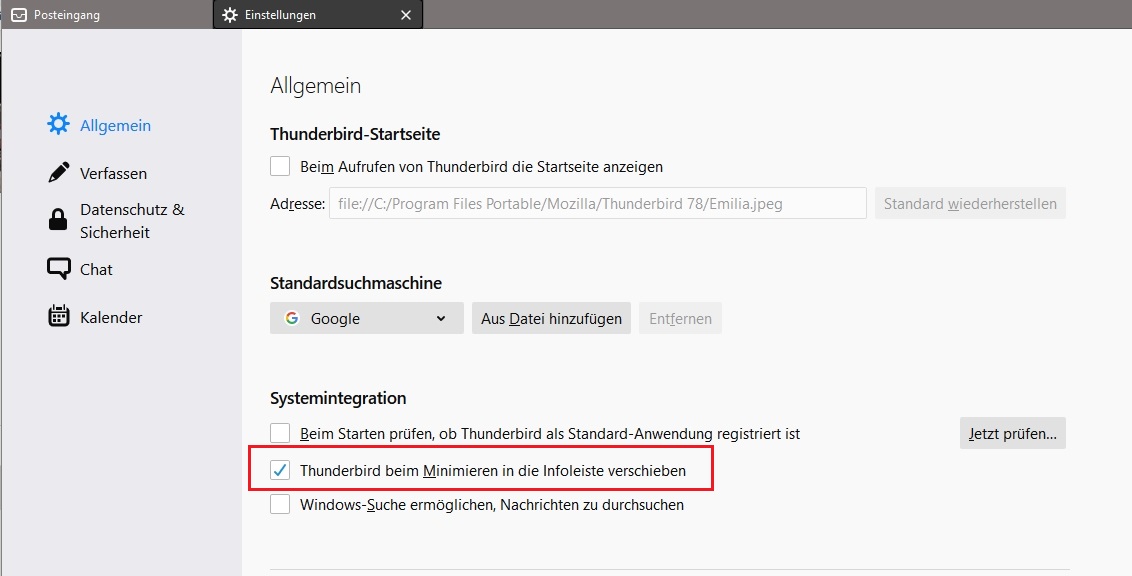Click the Einstellungen tab gear icon
The width and height of the screenshot is (1132, 576).
point(230,15)
